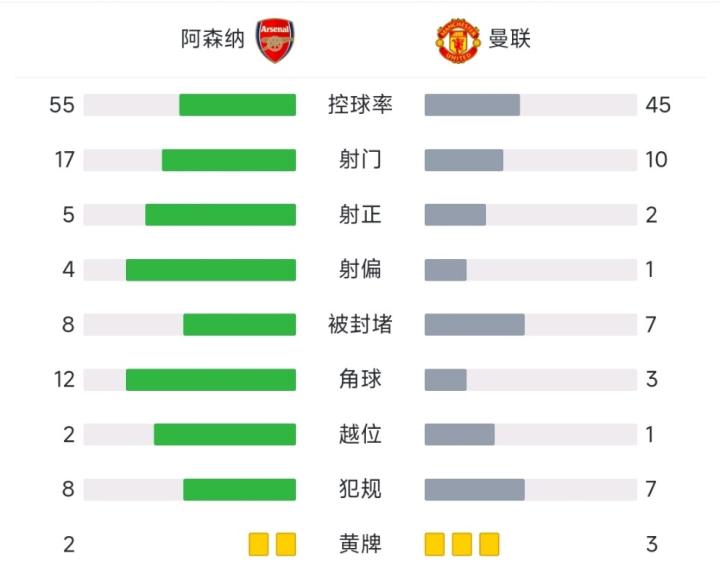Open the 阿森纳 team name
The height and width of the screenshot is (577, 720).
(212, 40)
